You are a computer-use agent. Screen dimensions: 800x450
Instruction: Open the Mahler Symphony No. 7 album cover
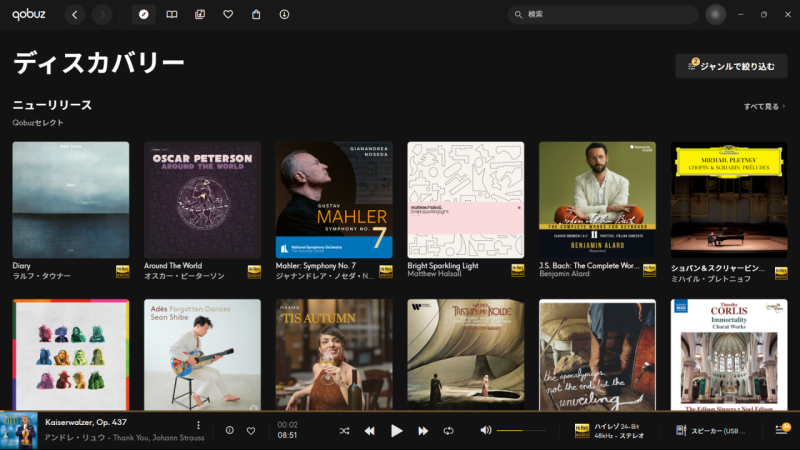pyautogui.click(x=334, y=200)
